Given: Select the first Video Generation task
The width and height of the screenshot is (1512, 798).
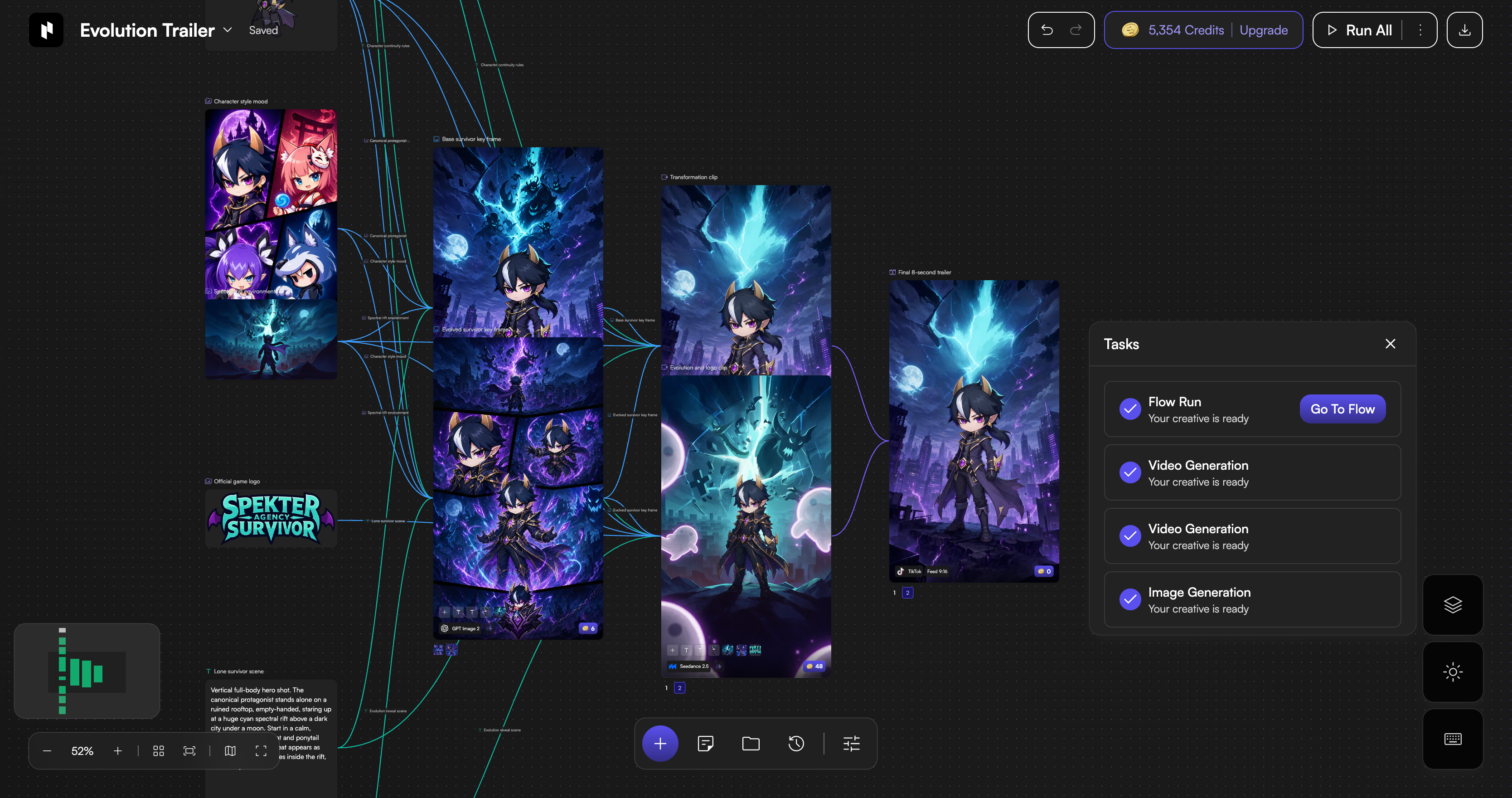Looking at the screenshot, I should click(1252, 473).
